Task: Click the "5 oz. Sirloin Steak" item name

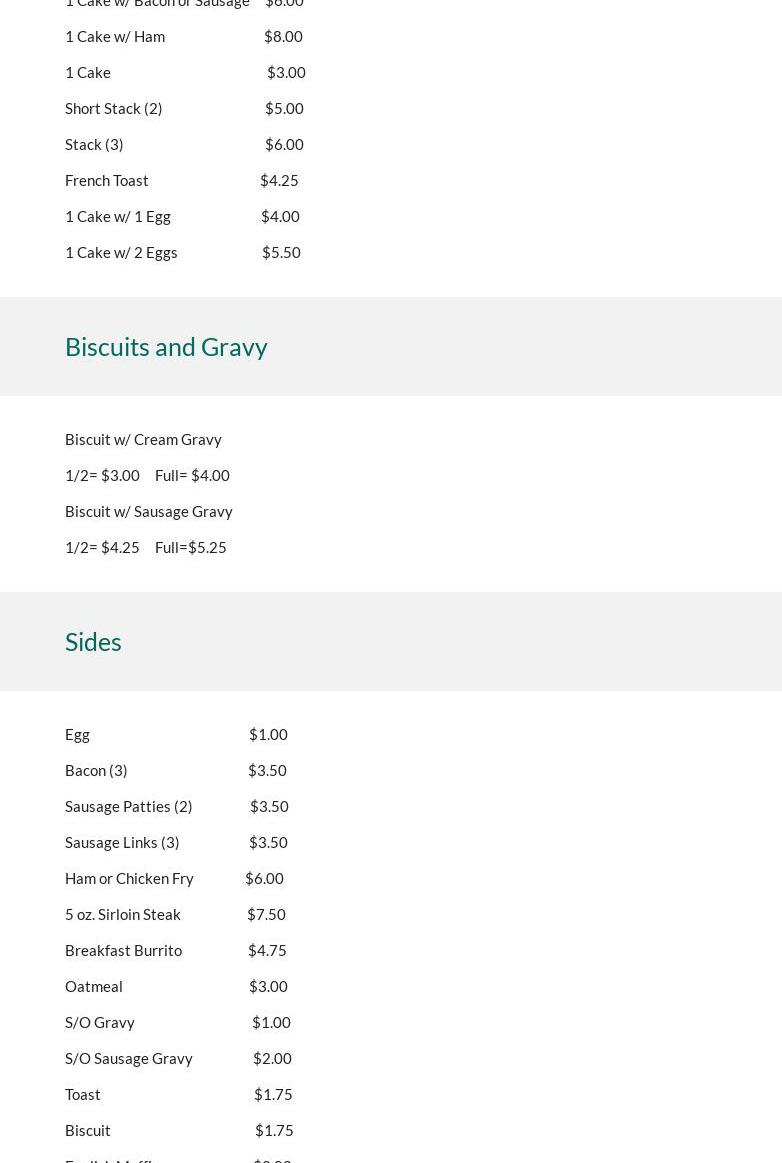Action: 123,914
